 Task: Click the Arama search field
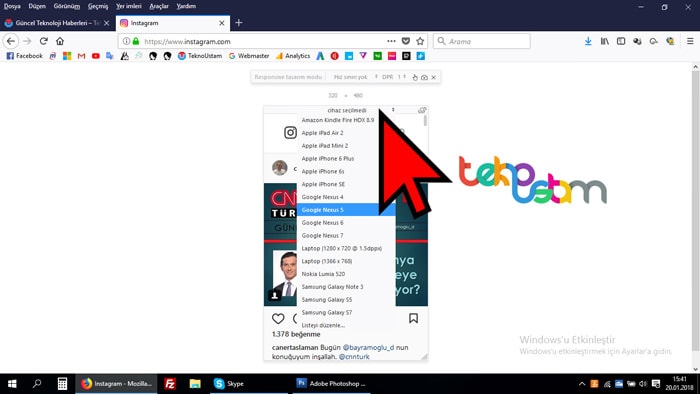[482, 41]
